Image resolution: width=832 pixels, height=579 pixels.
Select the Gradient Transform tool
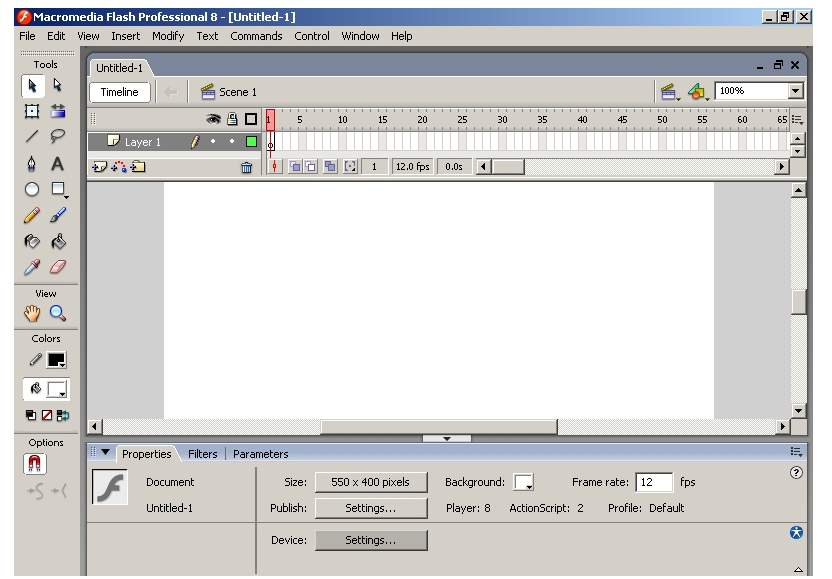pos(57,111)
